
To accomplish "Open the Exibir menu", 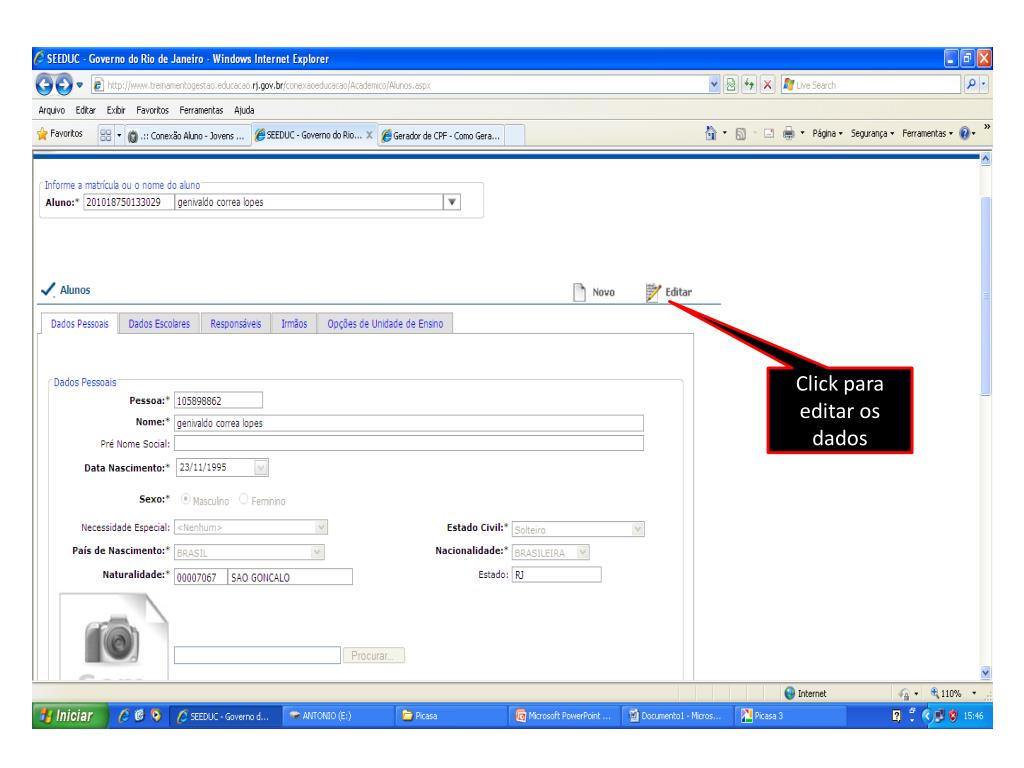I will click(x=116, y=110).
